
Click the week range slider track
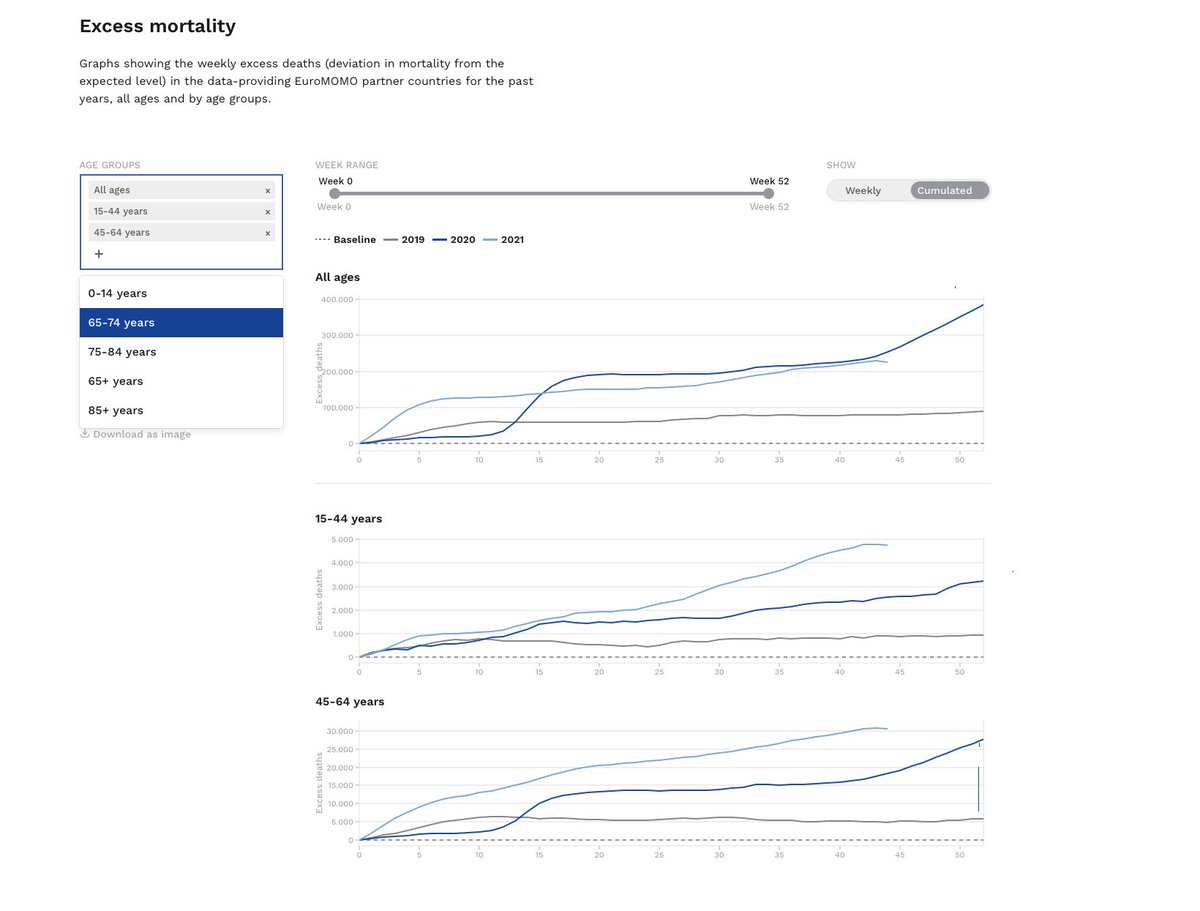click(551, 194)
